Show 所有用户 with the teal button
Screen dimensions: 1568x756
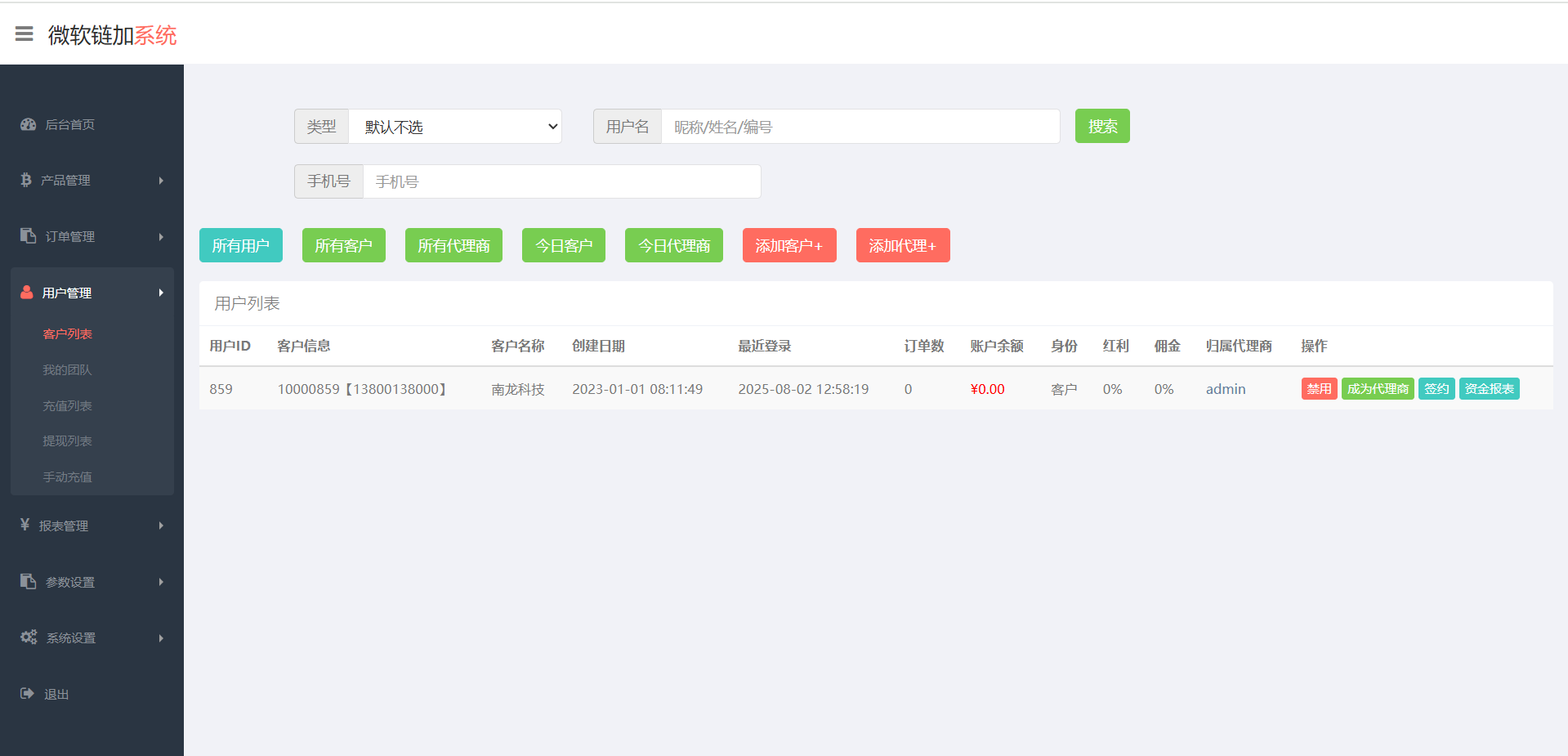241,245
